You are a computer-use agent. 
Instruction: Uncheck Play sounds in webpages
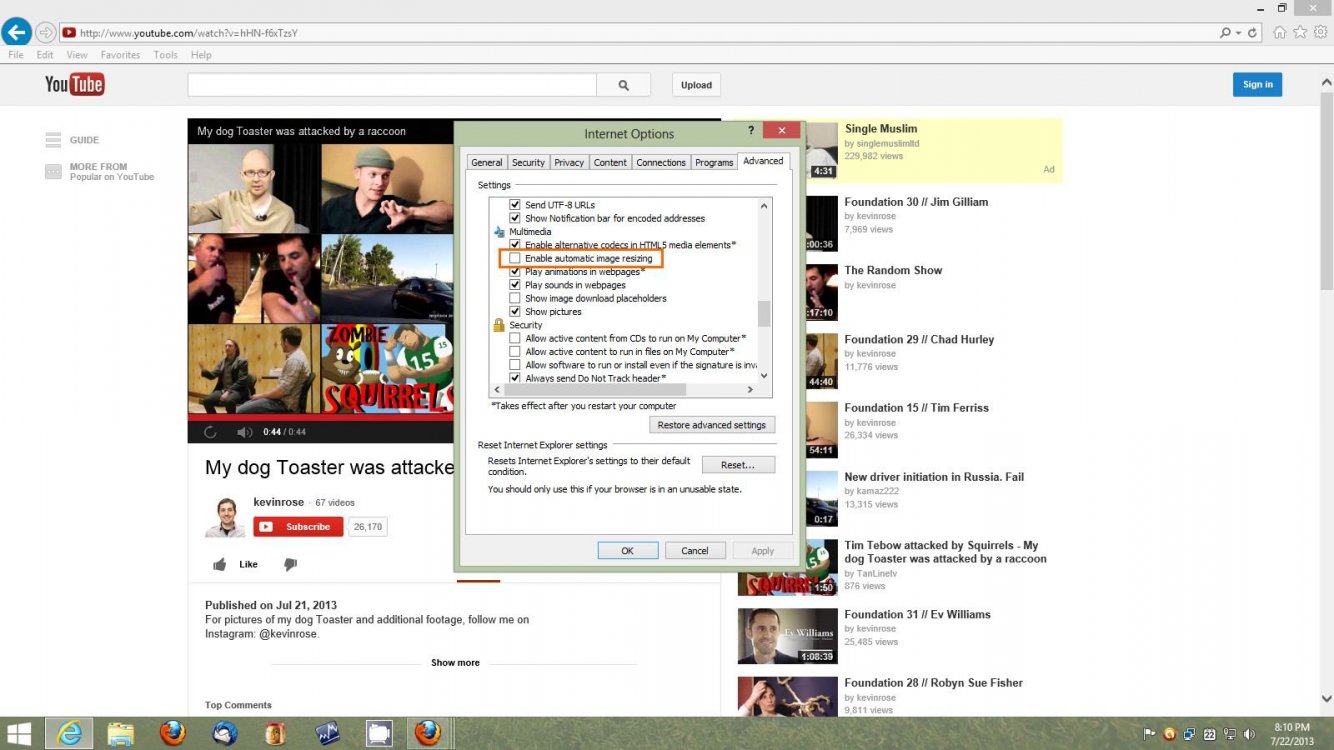(515, 285)
